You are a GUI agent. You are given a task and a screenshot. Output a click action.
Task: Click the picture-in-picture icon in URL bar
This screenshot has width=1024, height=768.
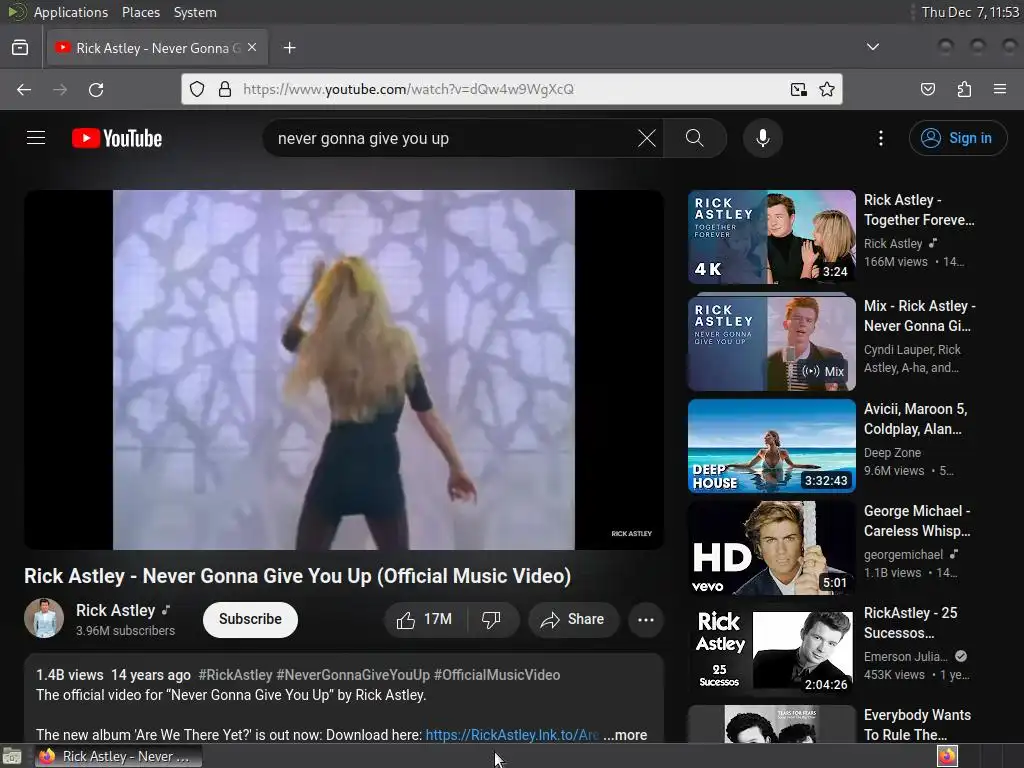(799, 89)
